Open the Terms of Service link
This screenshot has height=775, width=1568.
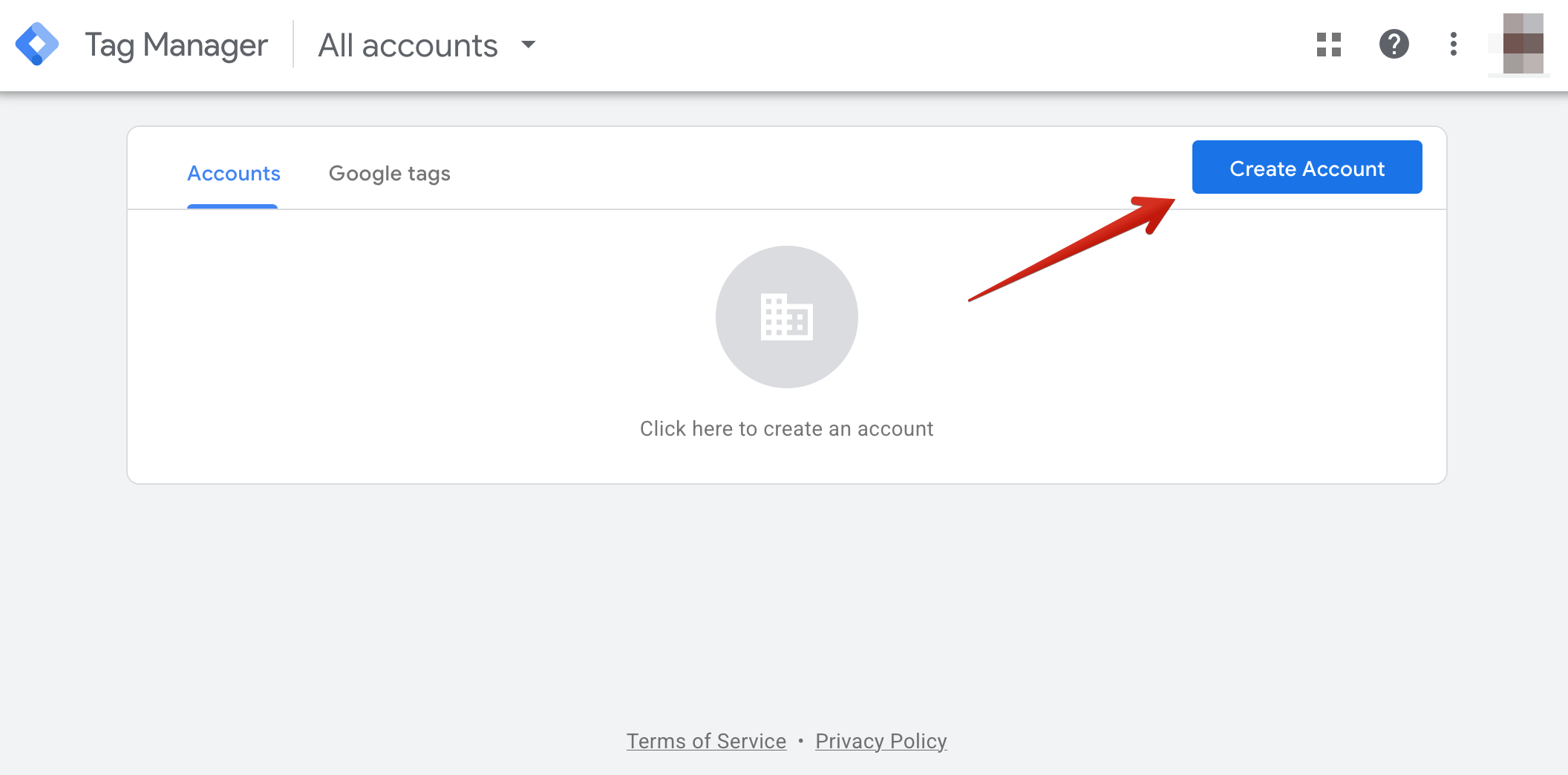coord(706,741)
